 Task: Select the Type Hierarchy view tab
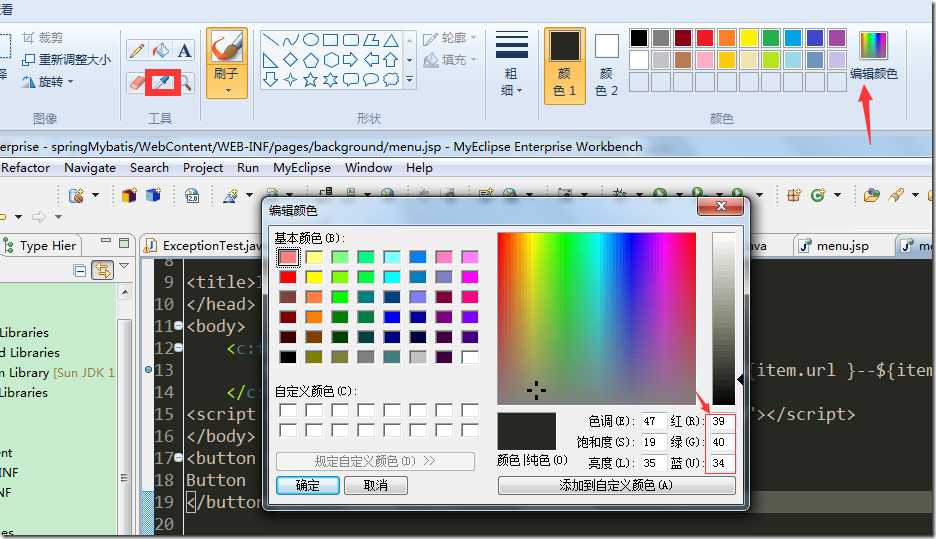(x=41, y=245)
